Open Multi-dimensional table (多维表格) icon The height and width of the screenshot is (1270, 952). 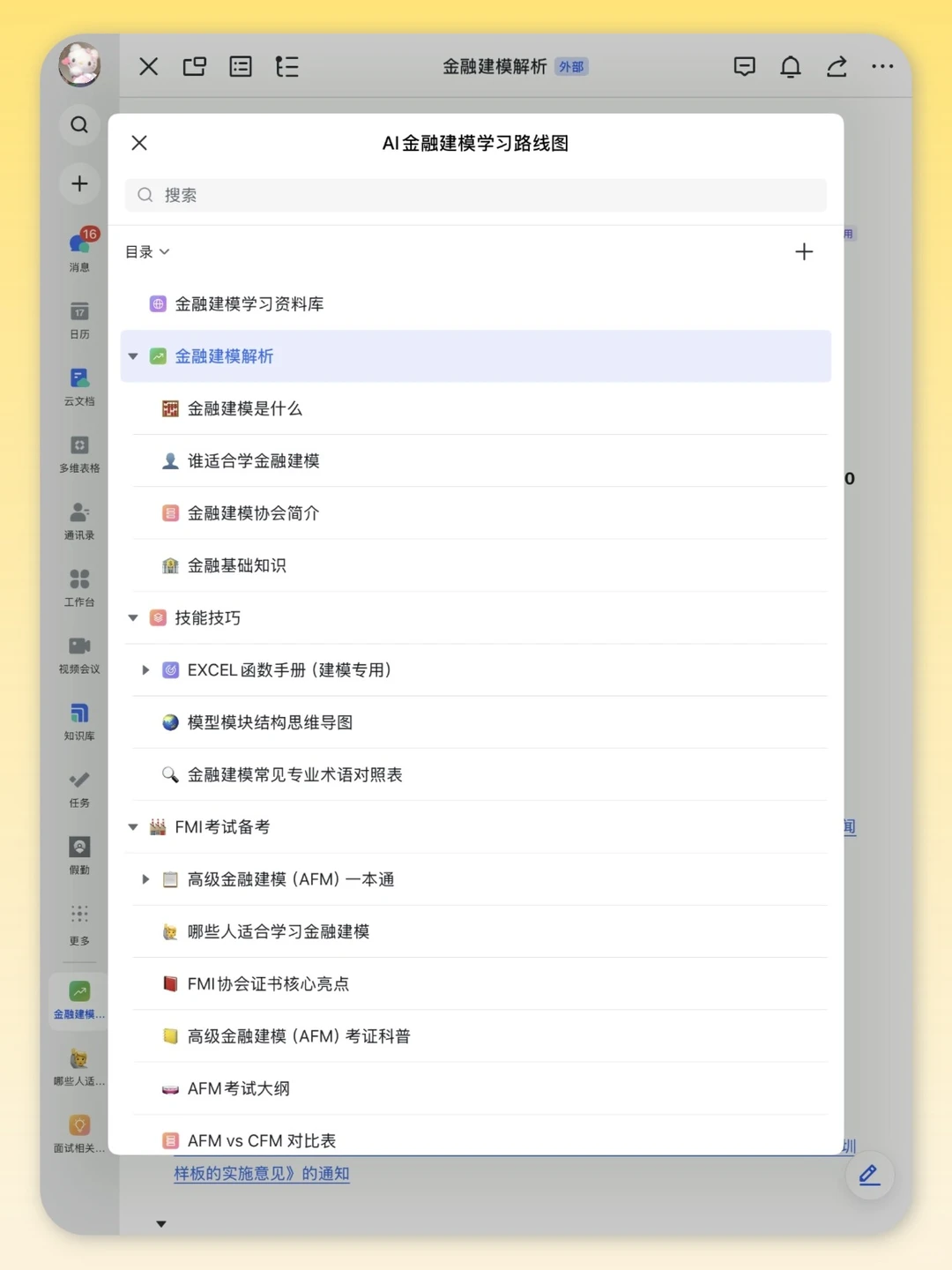coord(79,453)
